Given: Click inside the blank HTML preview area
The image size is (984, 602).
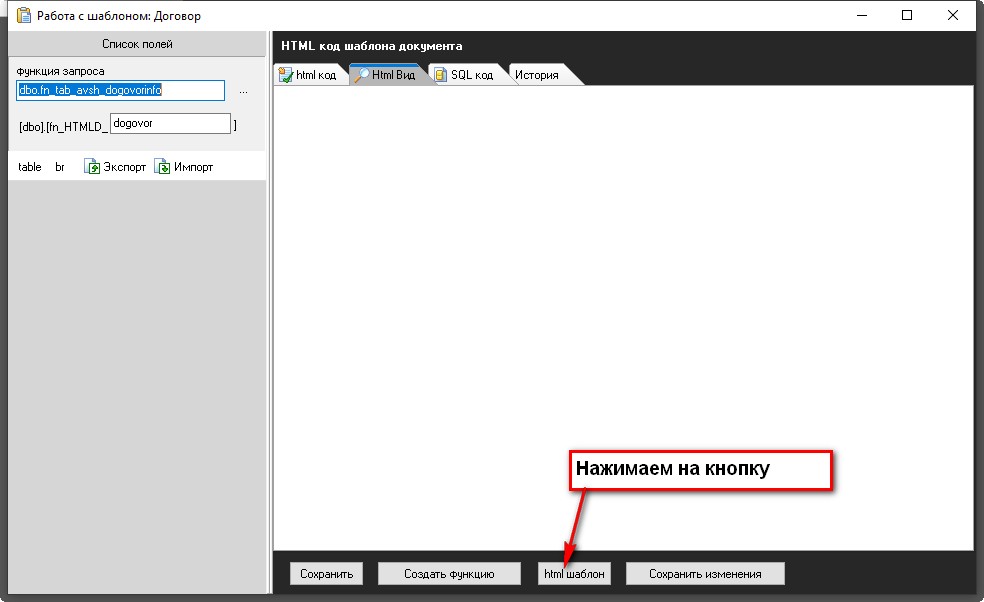Looking at the screenshot, I should click(622, 300).
